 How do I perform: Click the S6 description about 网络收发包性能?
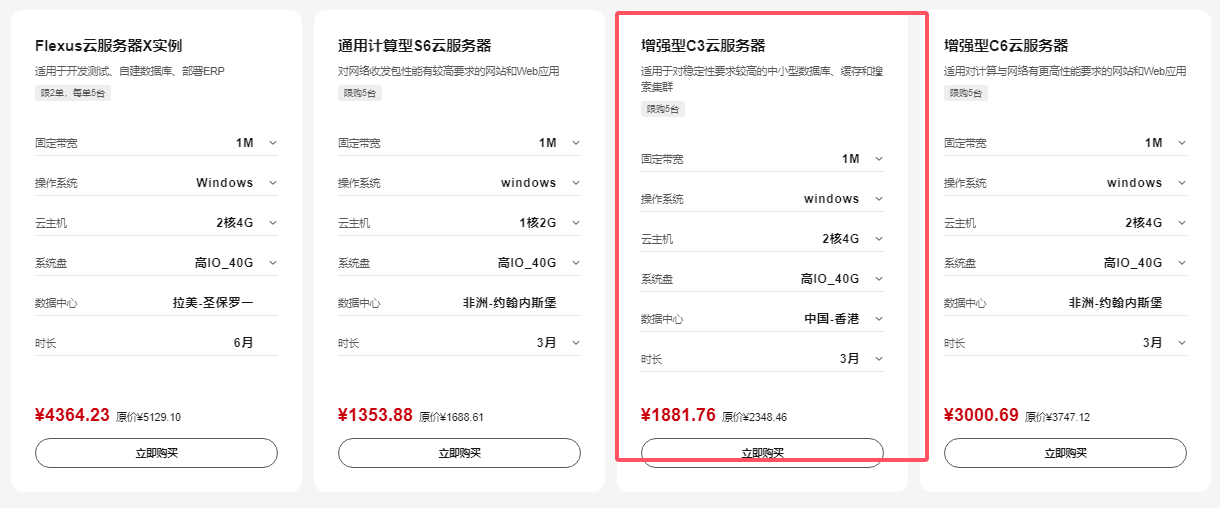pos(449,72)
